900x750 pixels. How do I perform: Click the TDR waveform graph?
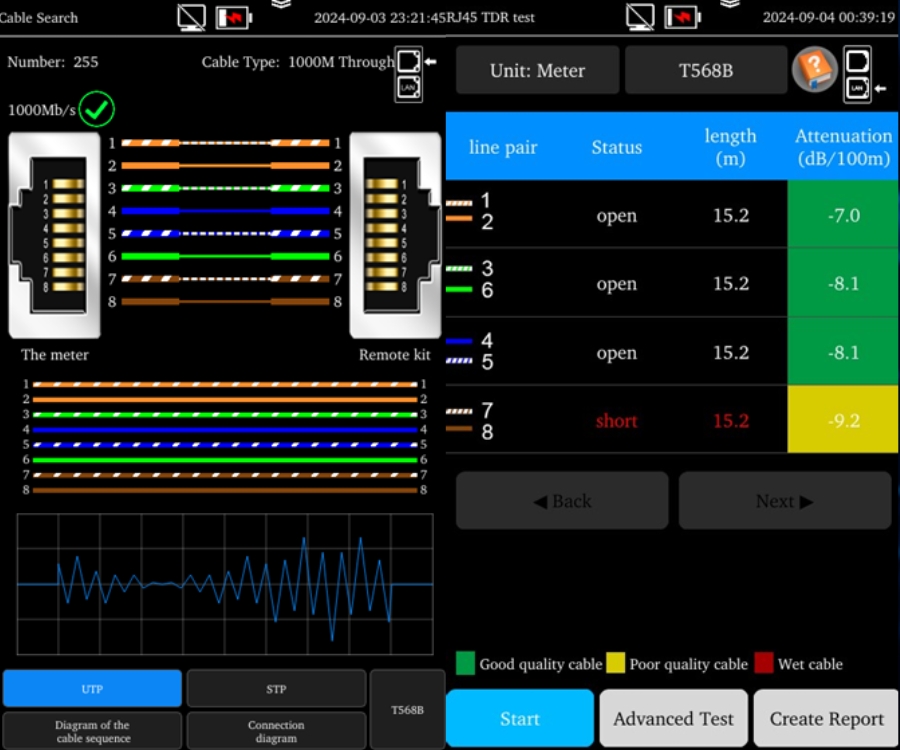coord(225,584)
